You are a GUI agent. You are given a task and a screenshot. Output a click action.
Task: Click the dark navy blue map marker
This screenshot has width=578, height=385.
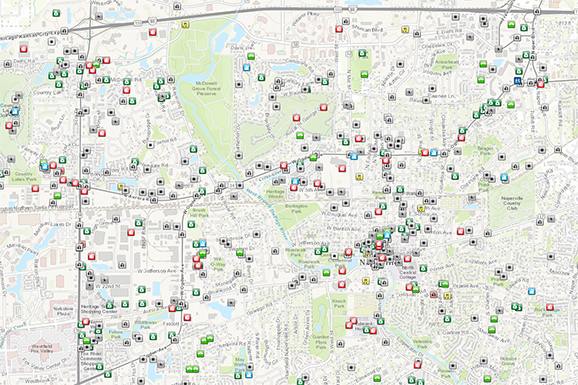pos(518,81)
